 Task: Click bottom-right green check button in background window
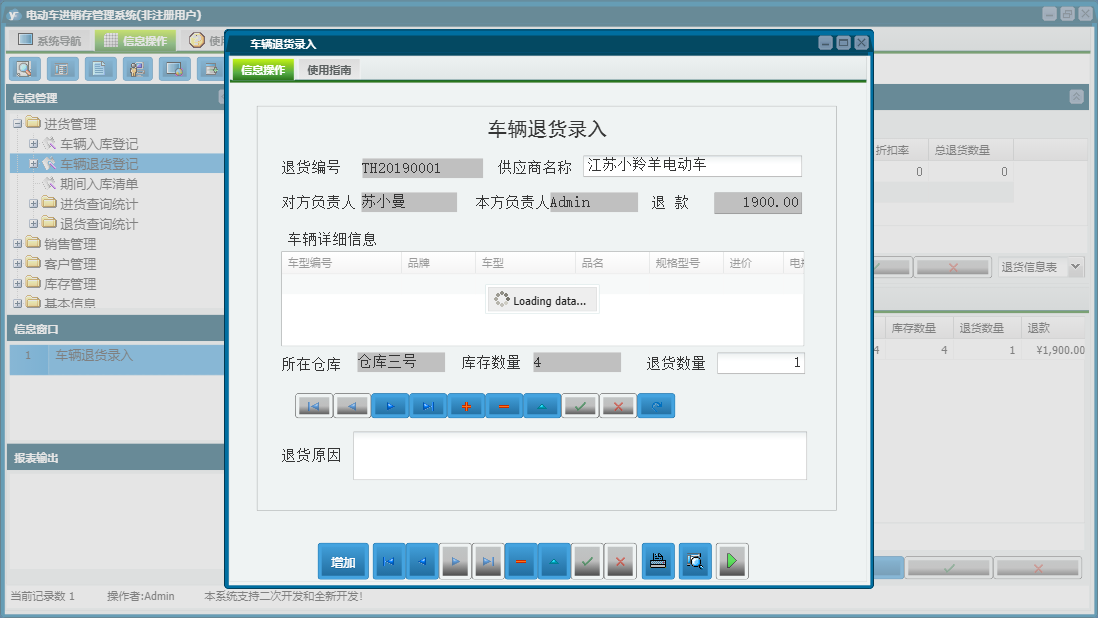click(x=948, y=568)
